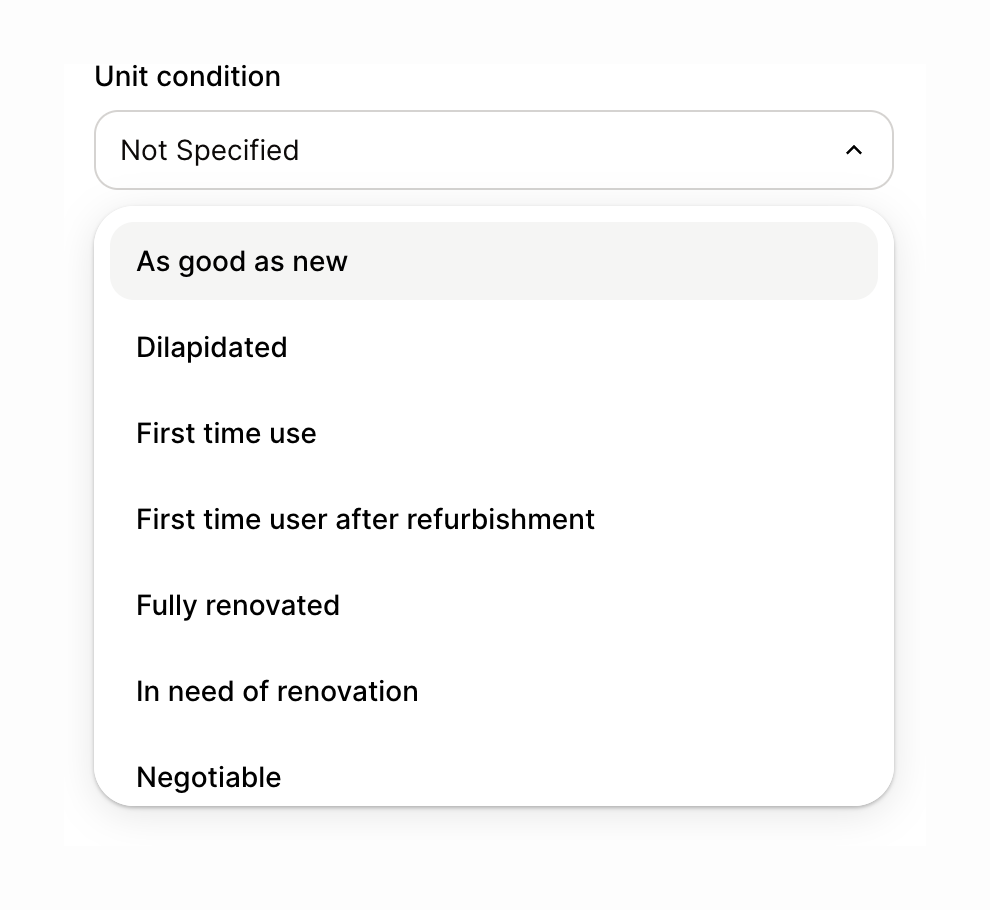
Task: Select the 'Dilapidated' option
Action: click(211, 347)
